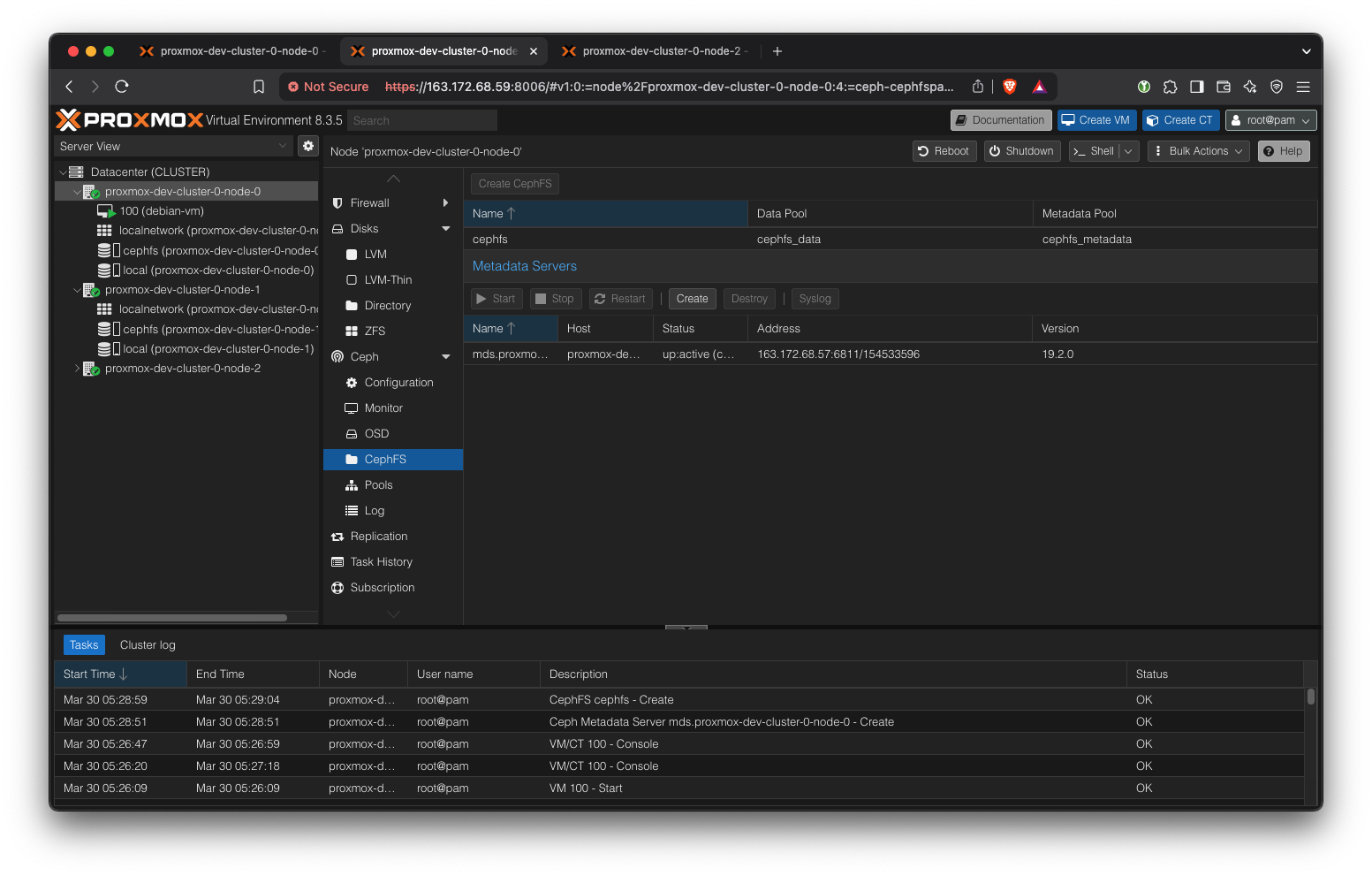1372x876 pixels.
Task: Click the Proxmox search input field
Action: [422, 120]
